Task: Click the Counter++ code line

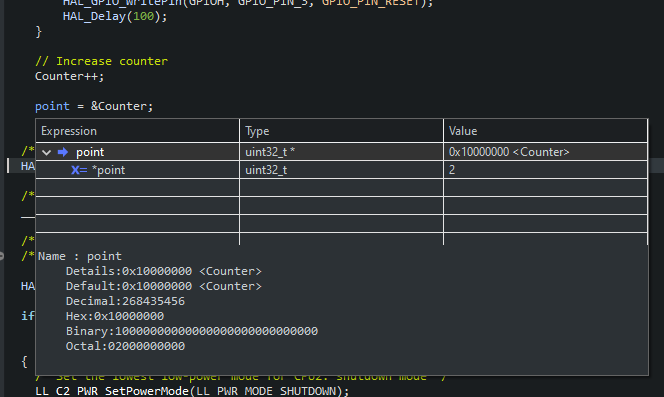Action: click(x=69, y=76)
